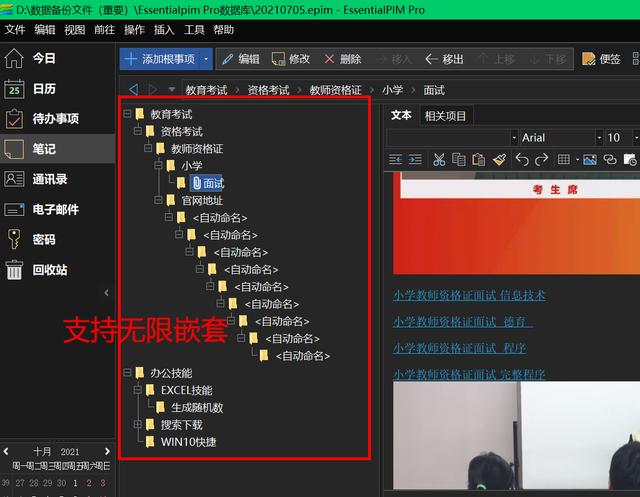
Task: Collapse the 教育考试 tree node
Action: pyautogui.click(x=127, y=114)
